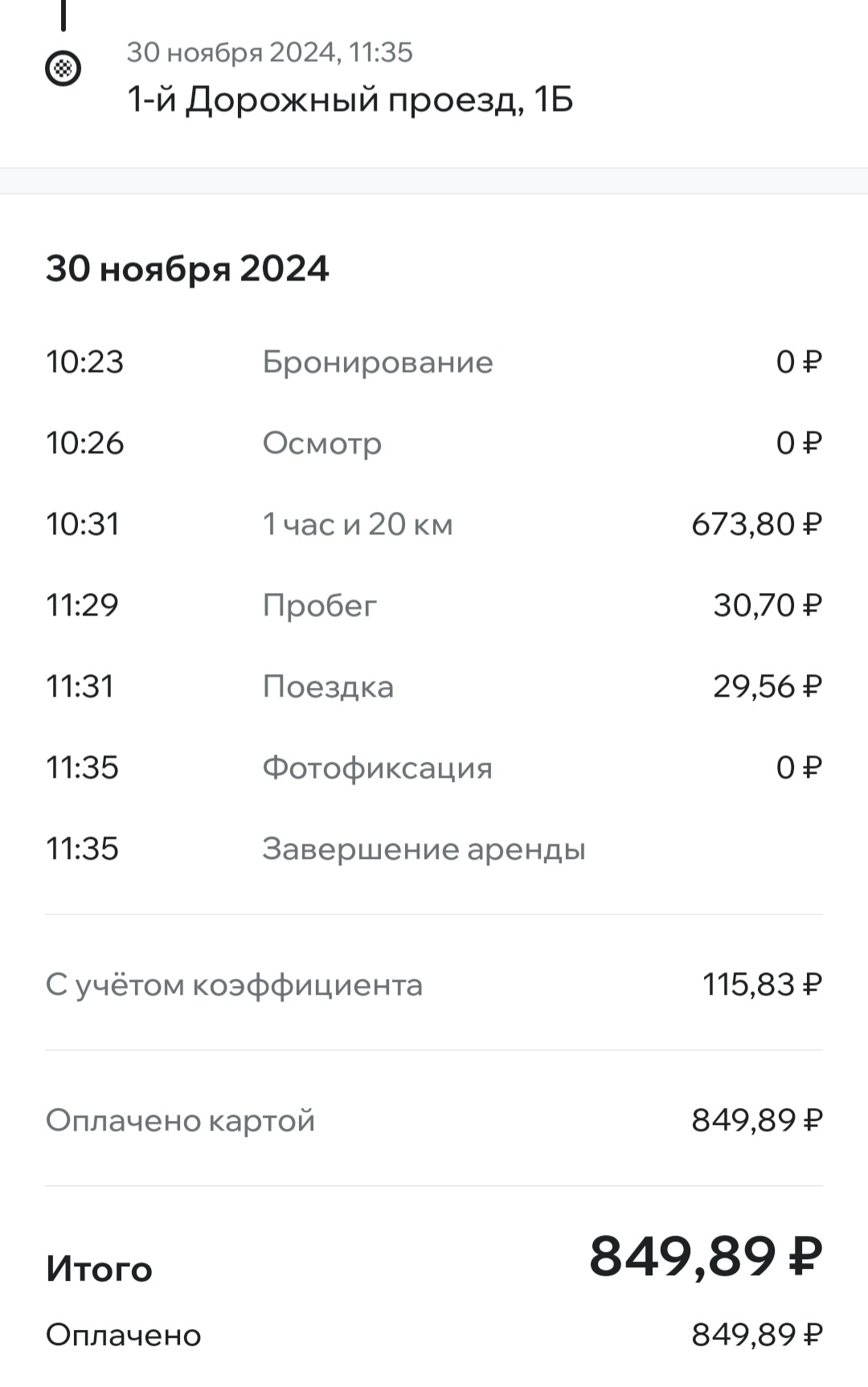This screenshot has height=1387, width=868.
Task: Open the Фотофиксация entry at 11:35
Action: point(434,767)
